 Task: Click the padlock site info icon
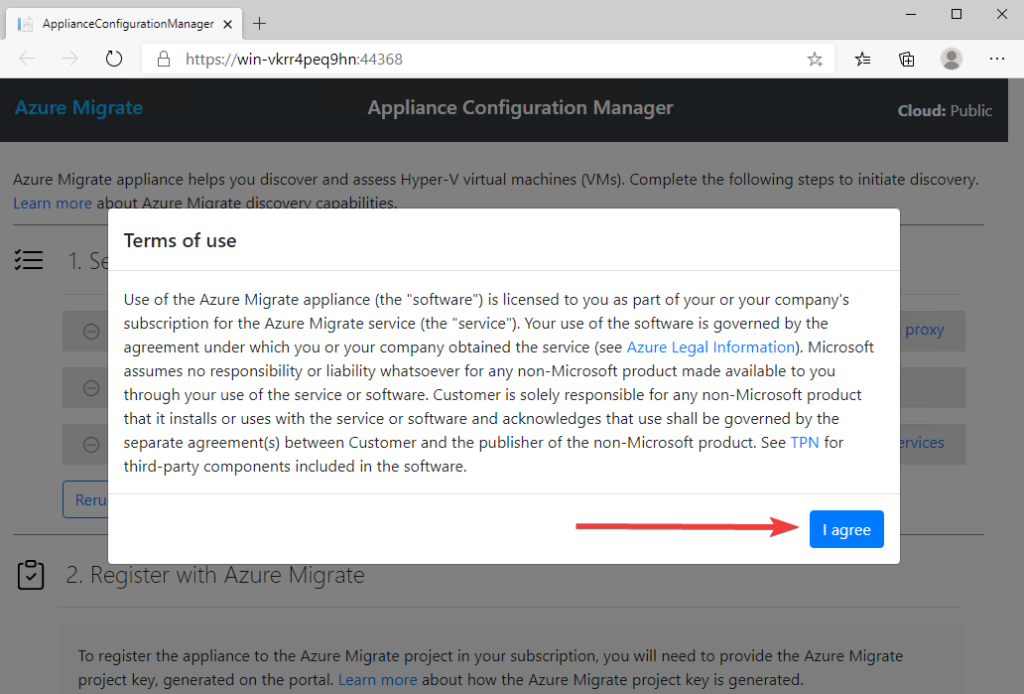click(x=164, y=59)
